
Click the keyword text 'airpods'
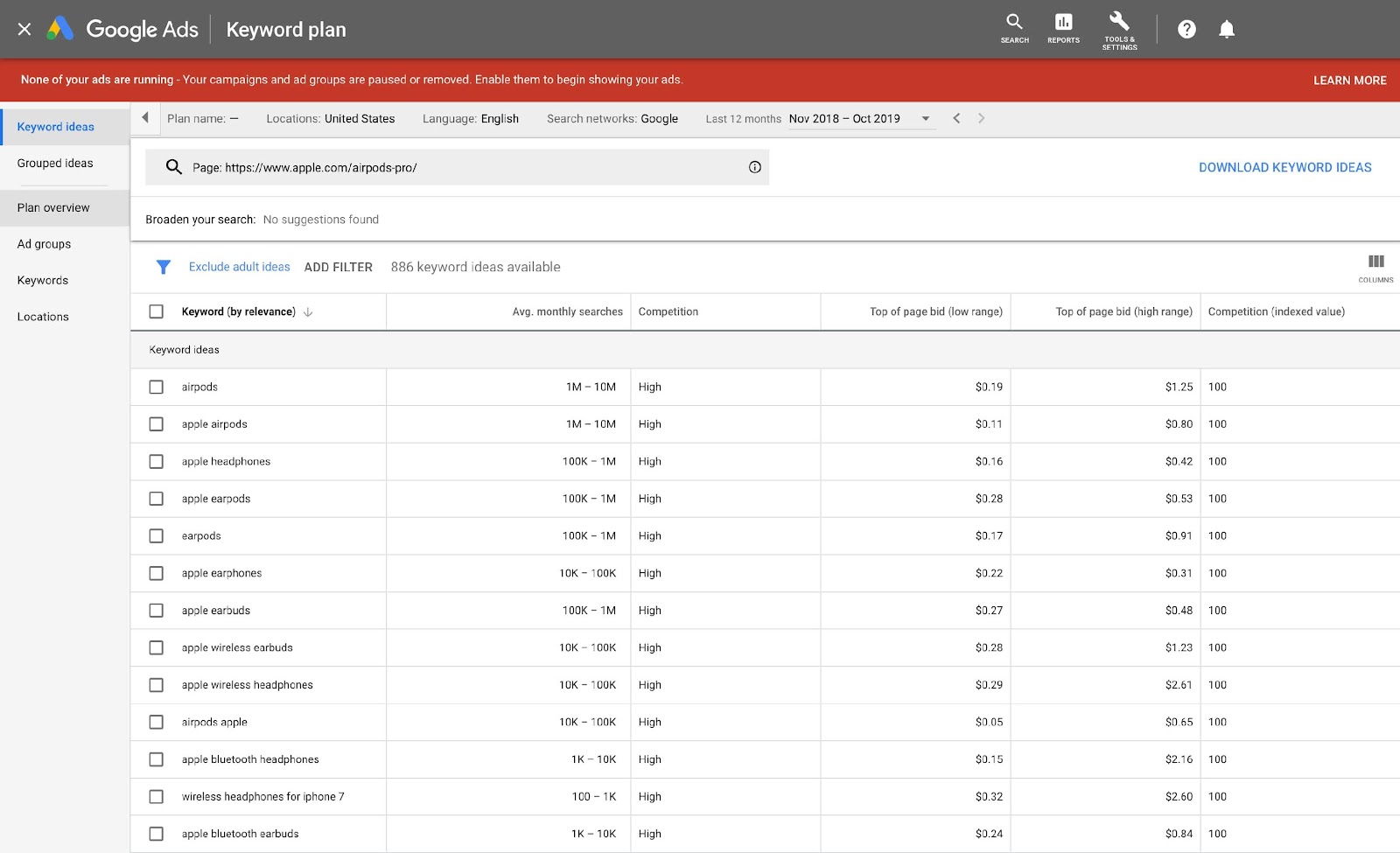(199, 388)
